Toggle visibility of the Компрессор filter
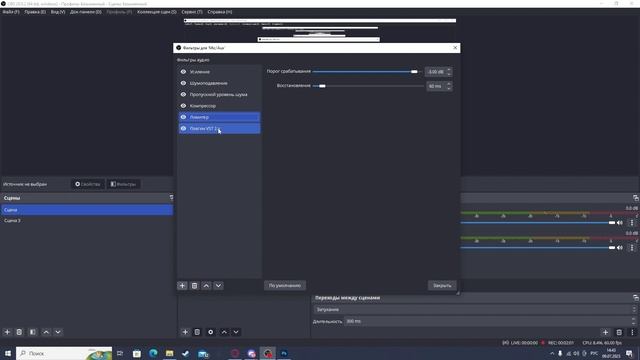This screenshot has width=640, height=360. (x=183, y=106)
